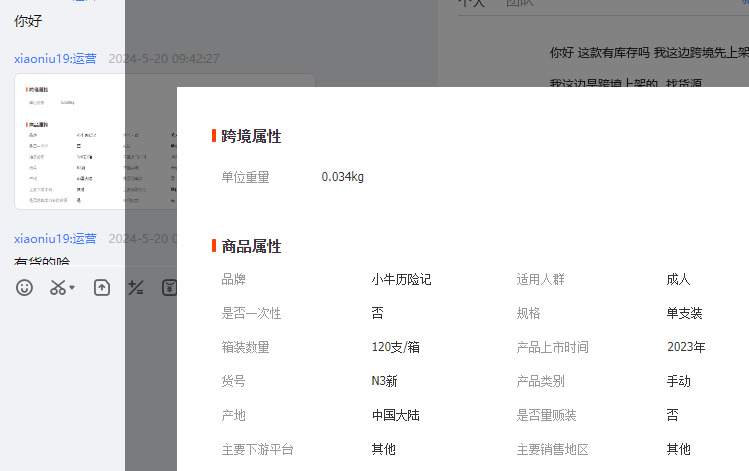Viewport: 749px width, 471px height.
Task: Click the xiaoniu19:运营 name above 有货的哈
Action: (55, 239)
